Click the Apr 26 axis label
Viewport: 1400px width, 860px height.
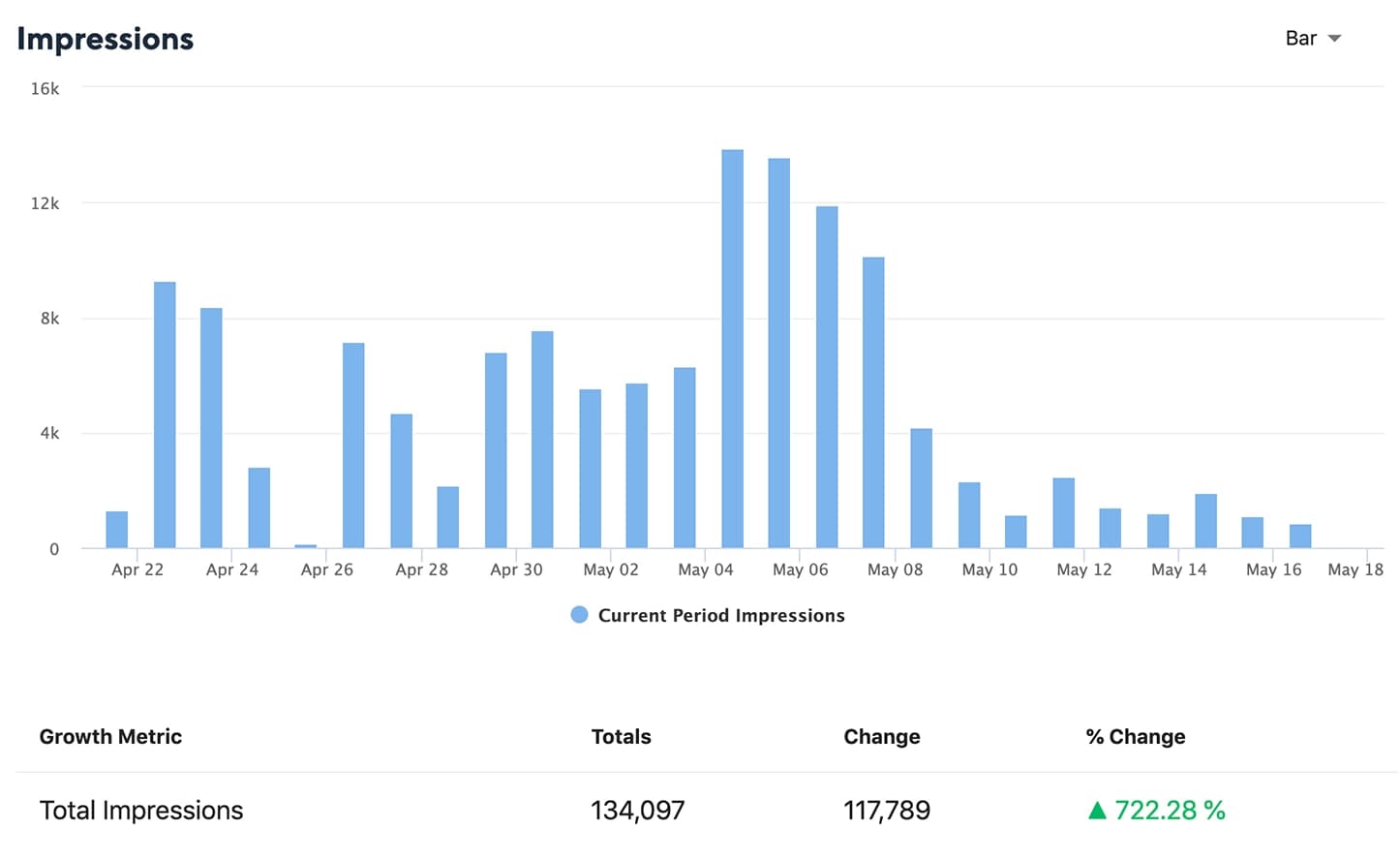pyautogui.click(x=327, y=569)
